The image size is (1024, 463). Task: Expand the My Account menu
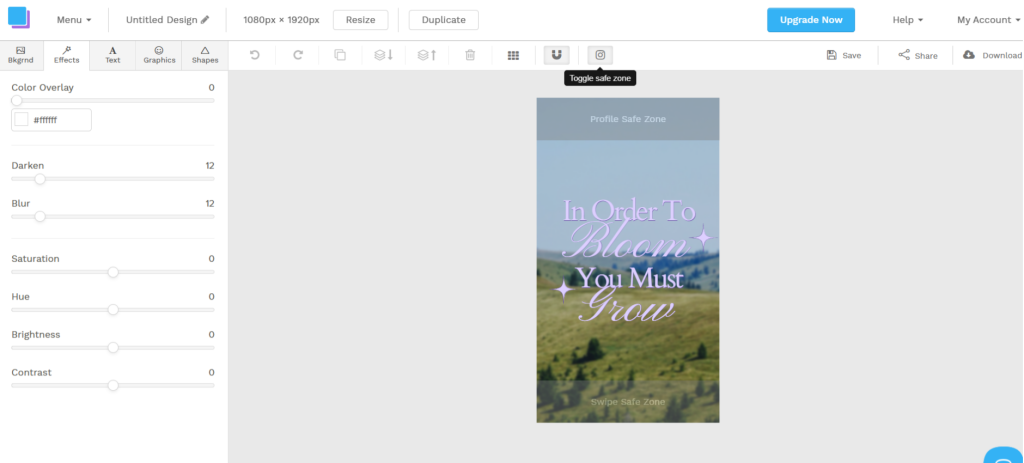point(989,20)
